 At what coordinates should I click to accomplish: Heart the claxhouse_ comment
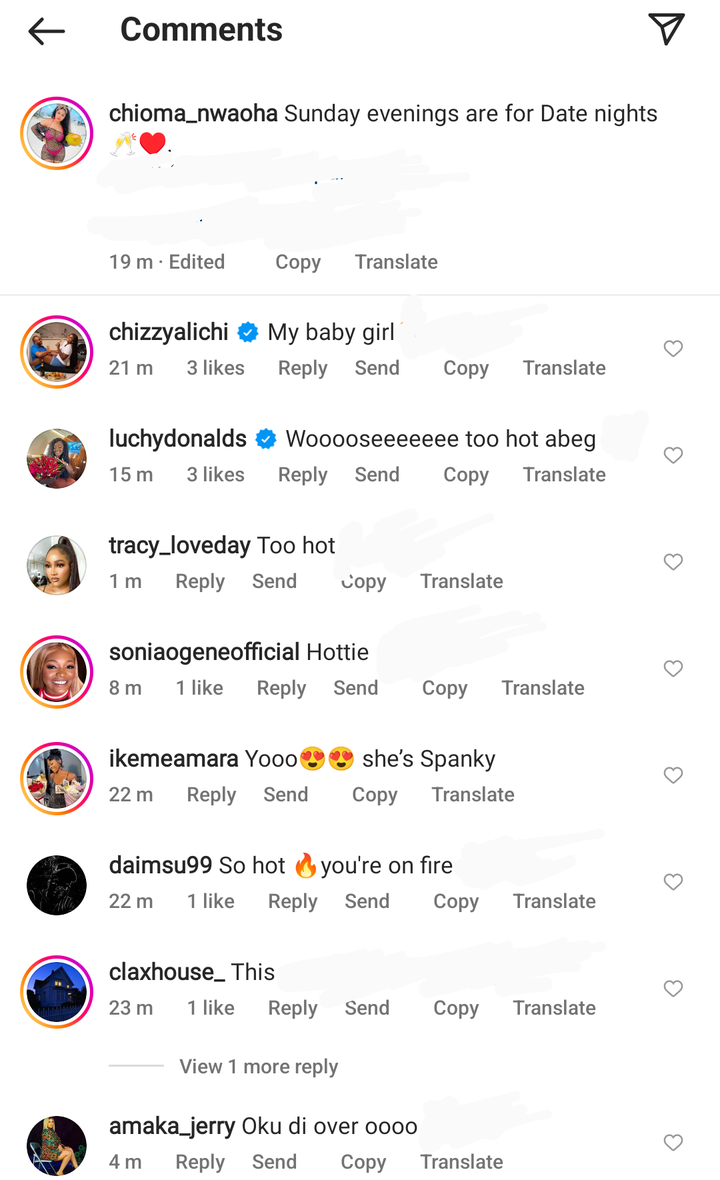click(673, 988)
